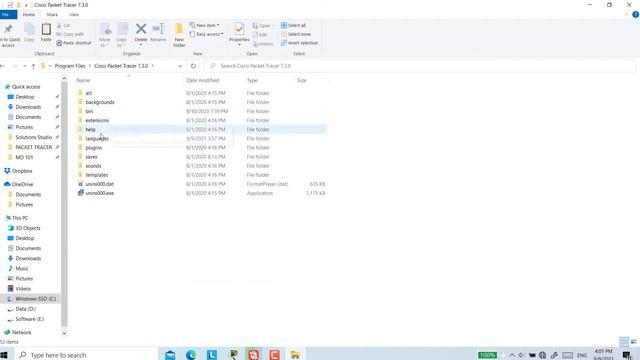Select the templates folder
Viewport: 640px width, 360px height.
(x=97, y=175)
